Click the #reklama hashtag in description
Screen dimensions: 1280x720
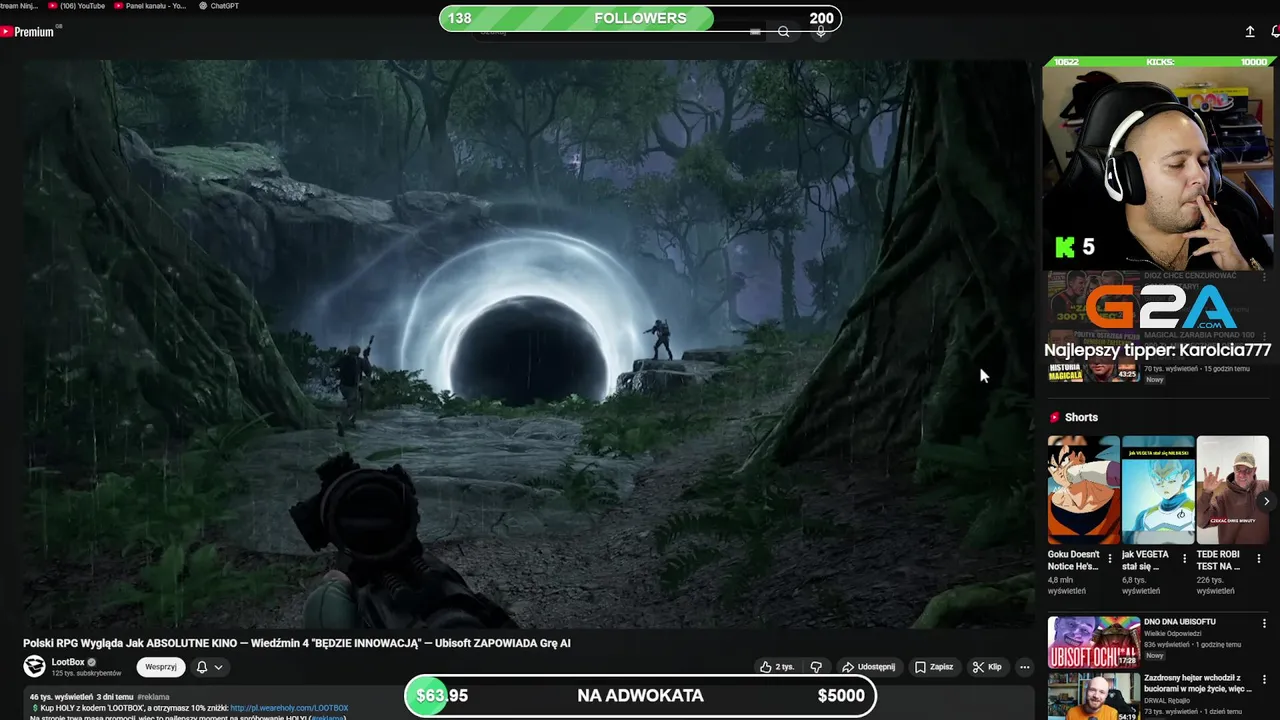153,697
